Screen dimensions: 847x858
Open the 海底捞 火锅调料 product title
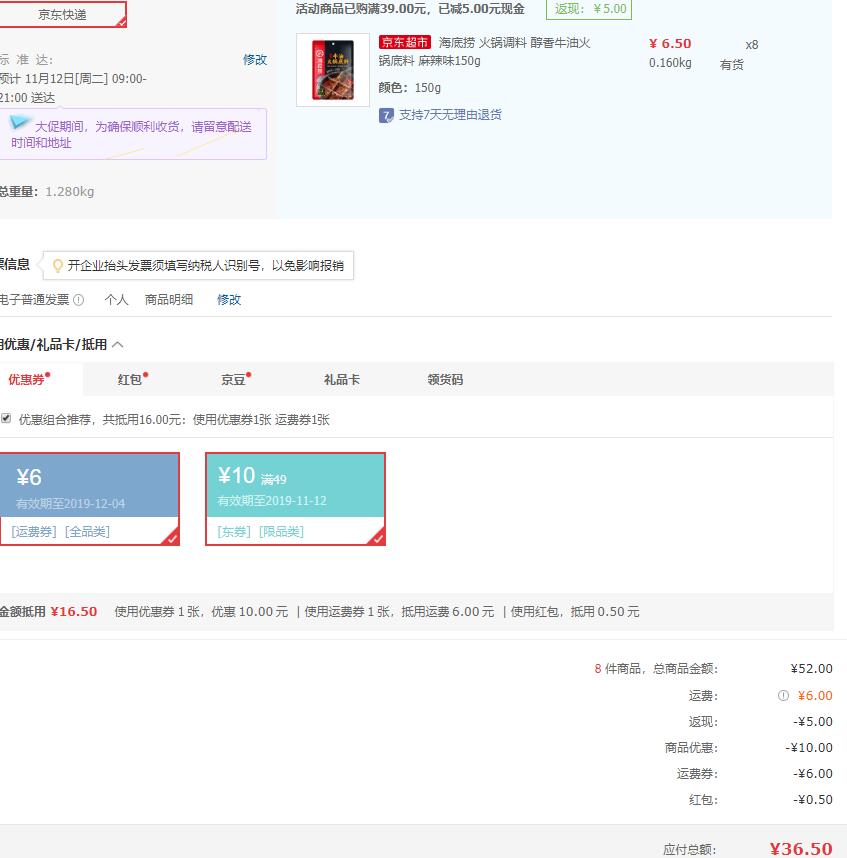[484, 51]
